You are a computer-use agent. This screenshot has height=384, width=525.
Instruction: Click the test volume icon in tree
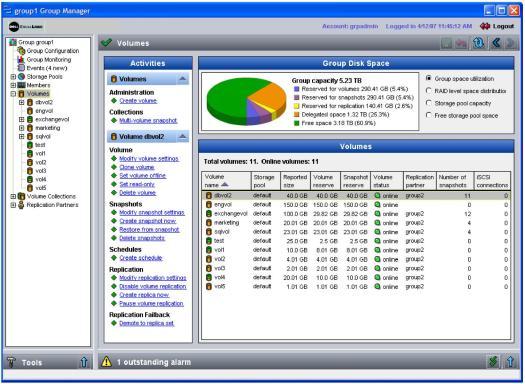[x=30, y=145]
